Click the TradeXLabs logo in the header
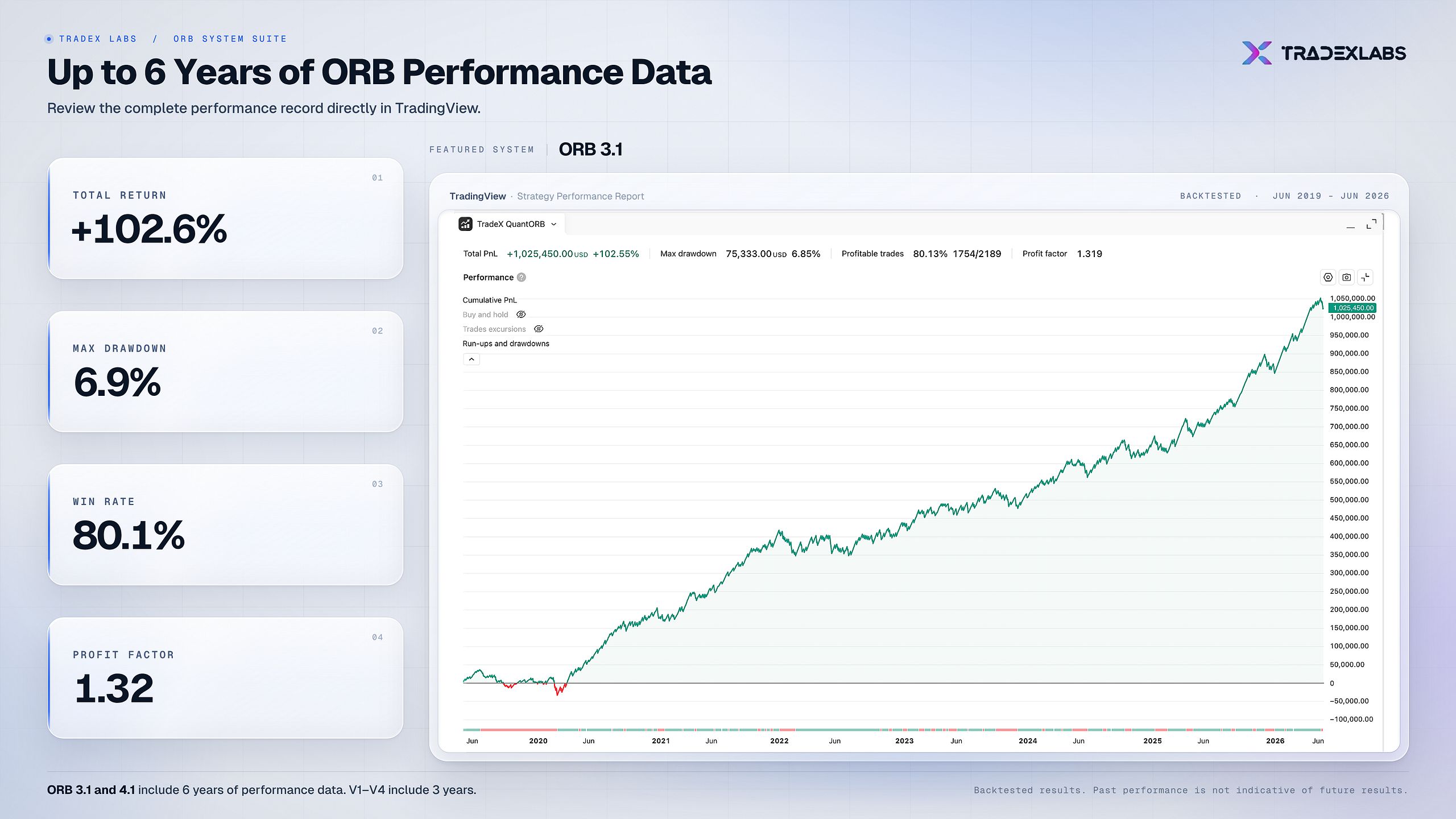This screenshot has height=819, width=1456. point(1323,53)
